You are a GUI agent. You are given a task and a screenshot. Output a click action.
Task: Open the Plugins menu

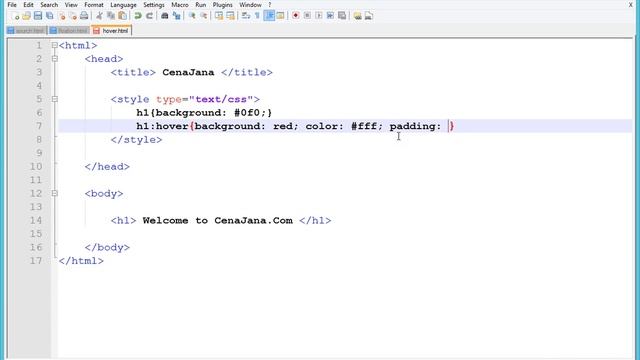pyautogui.click(x=222, y=5)
